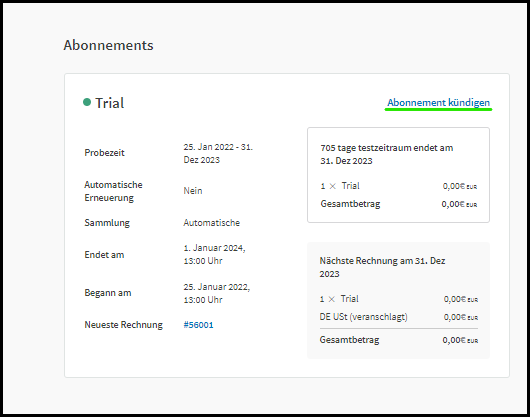Click the Automatische Erneuerung label

tap(113, 191)
